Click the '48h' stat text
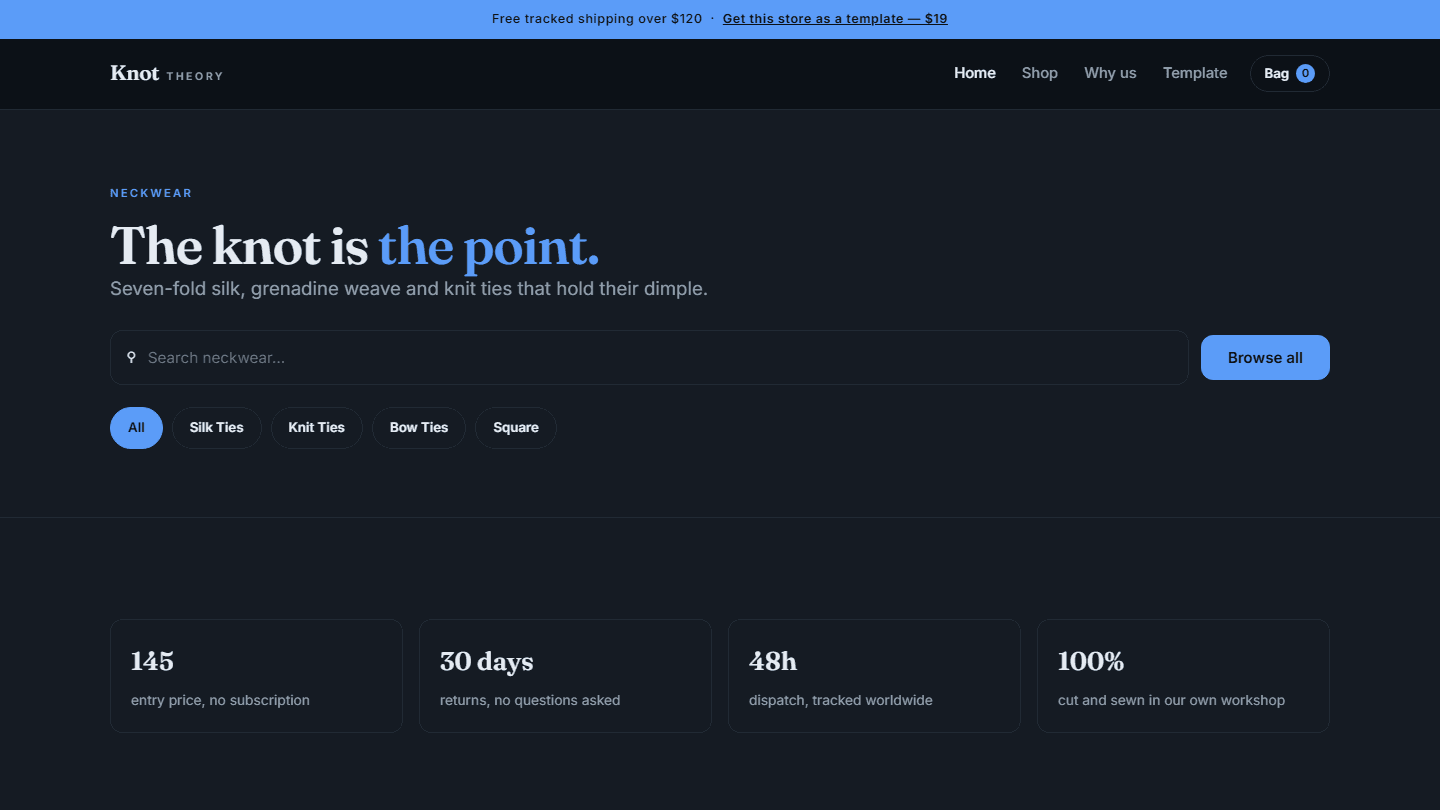The width and height of the screenshot is (1440, 810). pyautogui.click(x=773, y=661)
